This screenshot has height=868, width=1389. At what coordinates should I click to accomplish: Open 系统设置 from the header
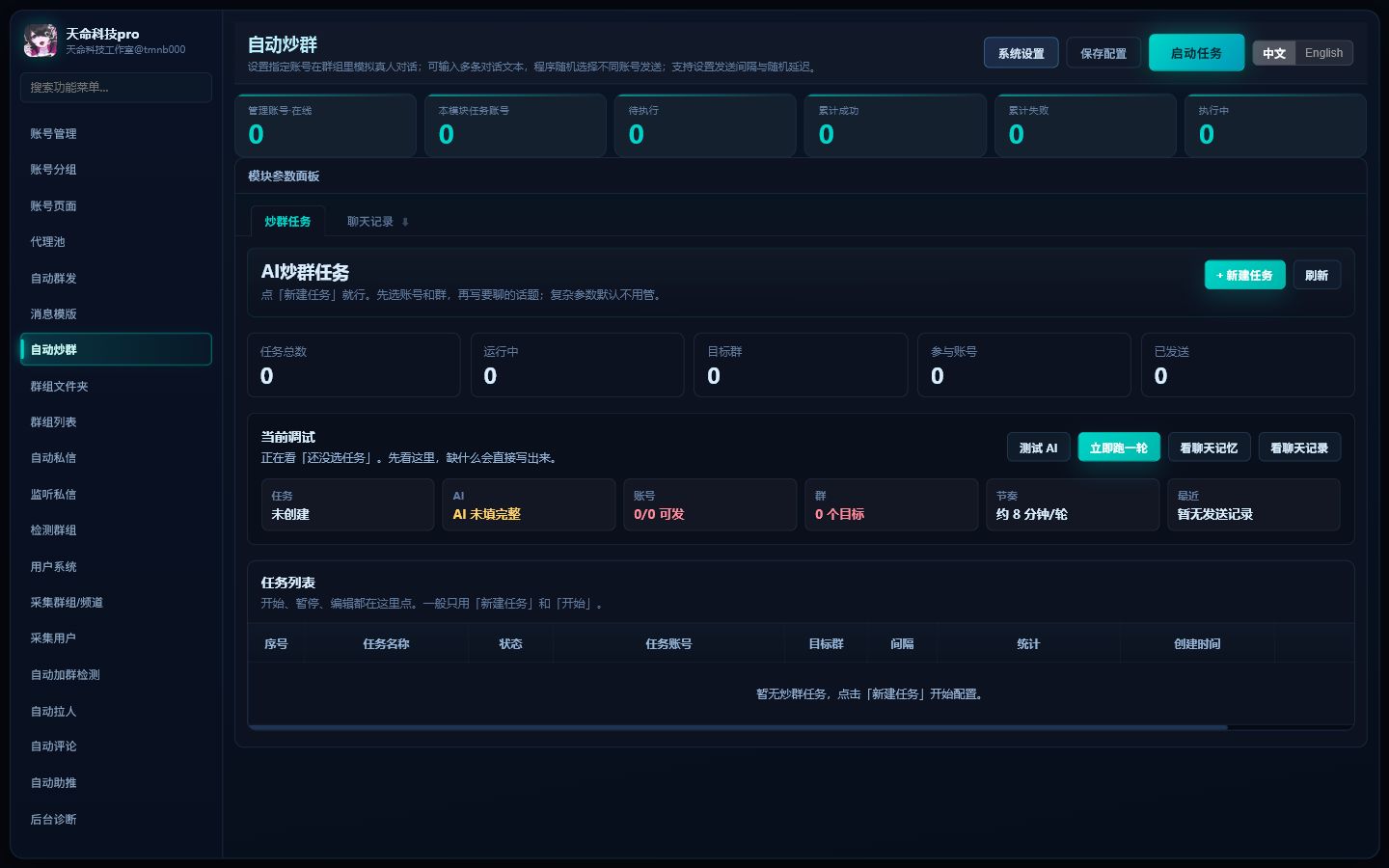pyautogui.click(x=1021, y=53)
